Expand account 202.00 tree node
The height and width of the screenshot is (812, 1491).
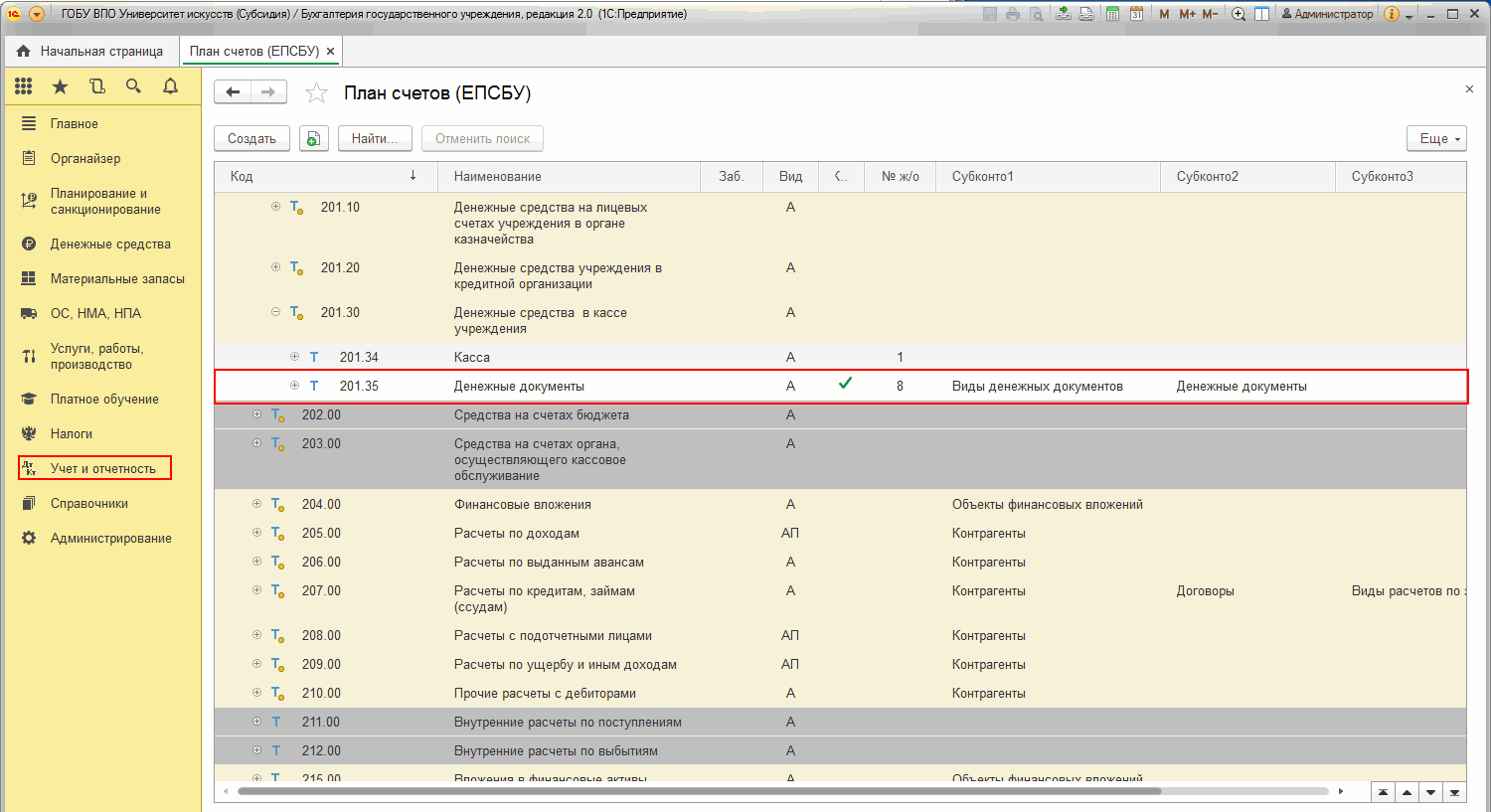tap(257, 414)
